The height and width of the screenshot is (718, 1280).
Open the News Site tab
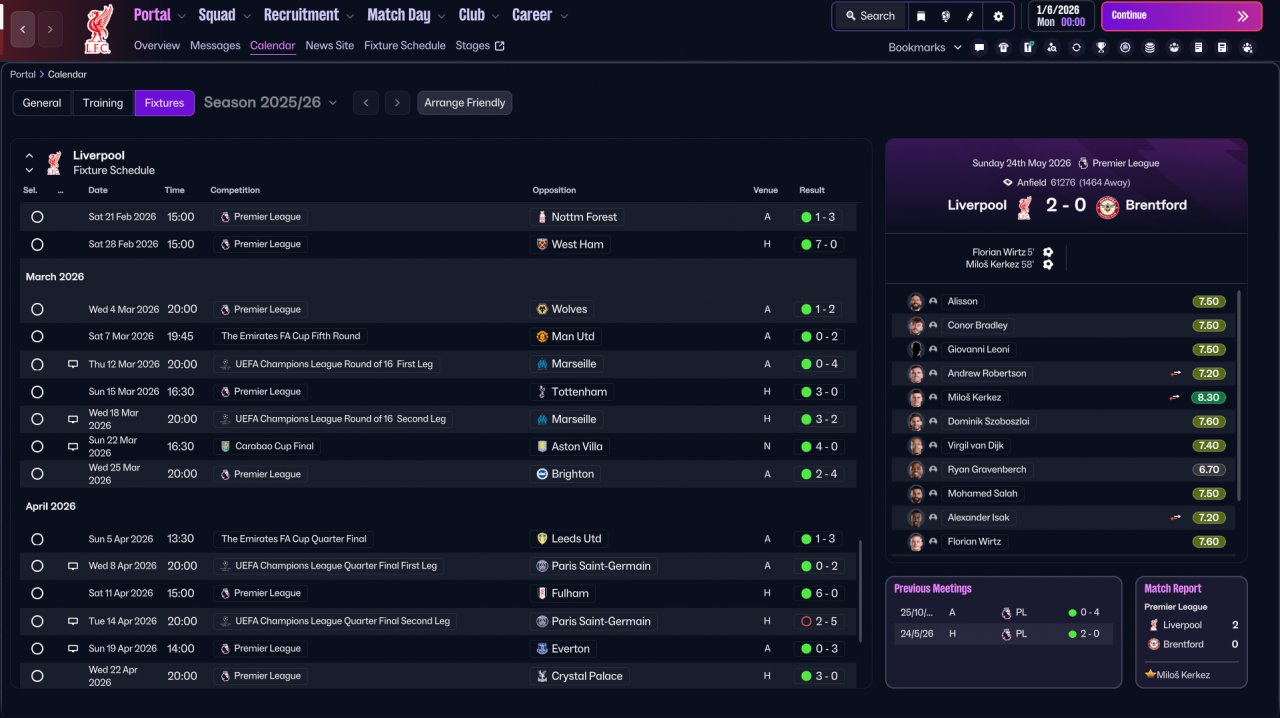330,46
